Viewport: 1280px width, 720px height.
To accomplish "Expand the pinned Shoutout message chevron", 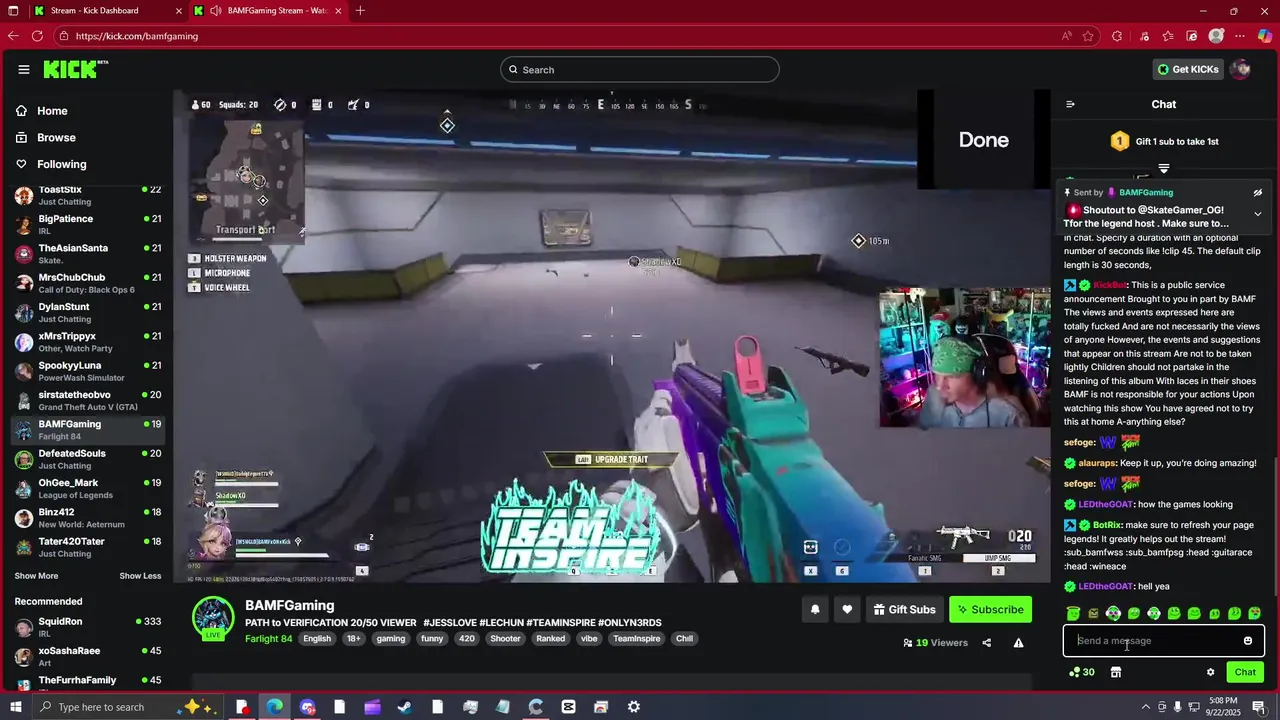I will [1257, 213].
